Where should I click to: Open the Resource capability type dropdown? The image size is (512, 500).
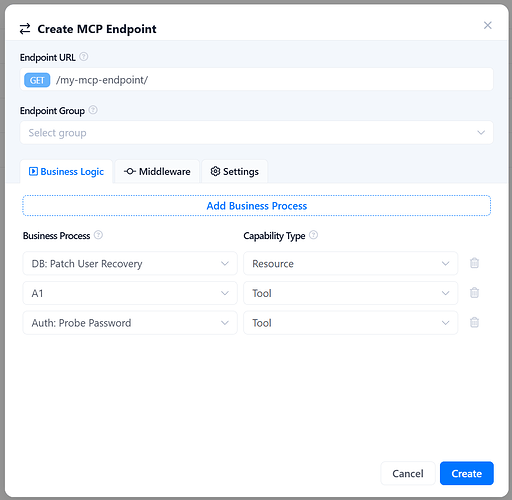click(x=350, y=263)
